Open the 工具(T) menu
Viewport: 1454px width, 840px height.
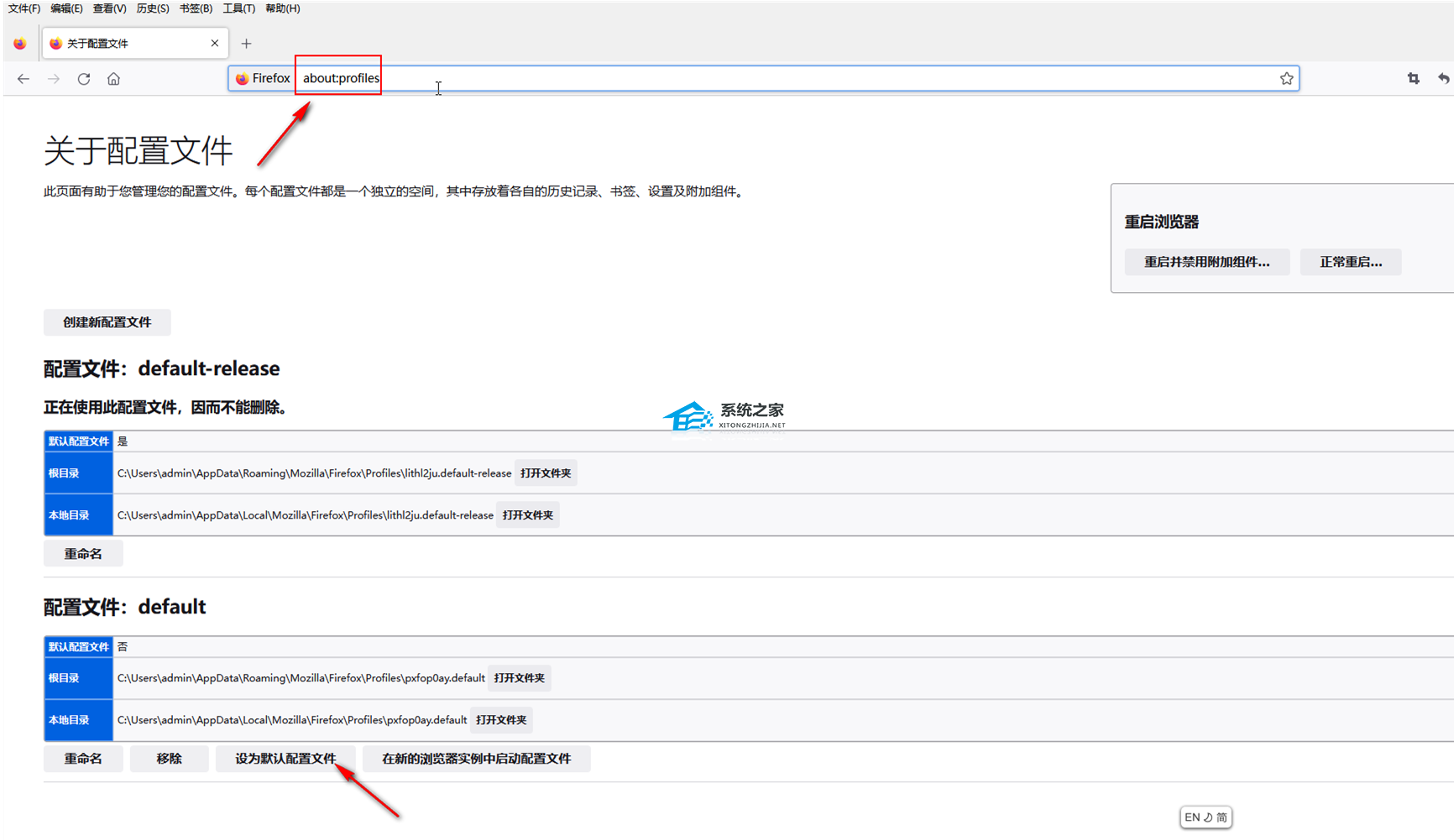tap(239, 8)
